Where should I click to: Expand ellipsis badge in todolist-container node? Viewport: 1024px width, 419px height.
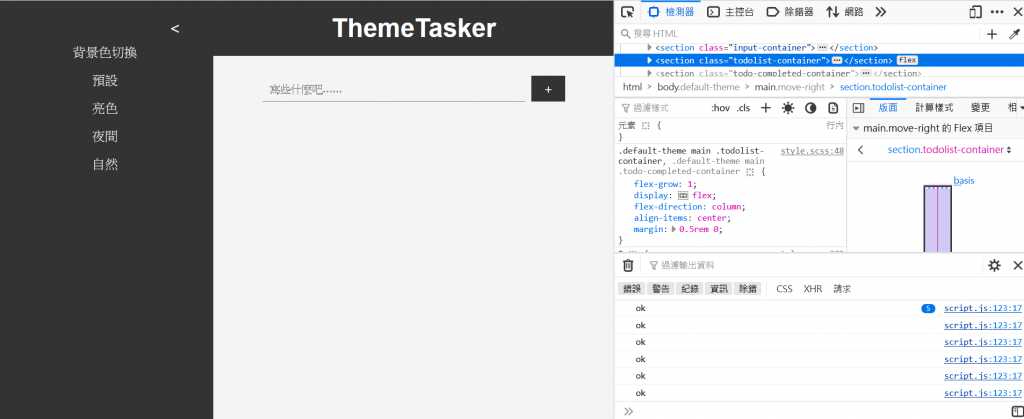(837, 60)
